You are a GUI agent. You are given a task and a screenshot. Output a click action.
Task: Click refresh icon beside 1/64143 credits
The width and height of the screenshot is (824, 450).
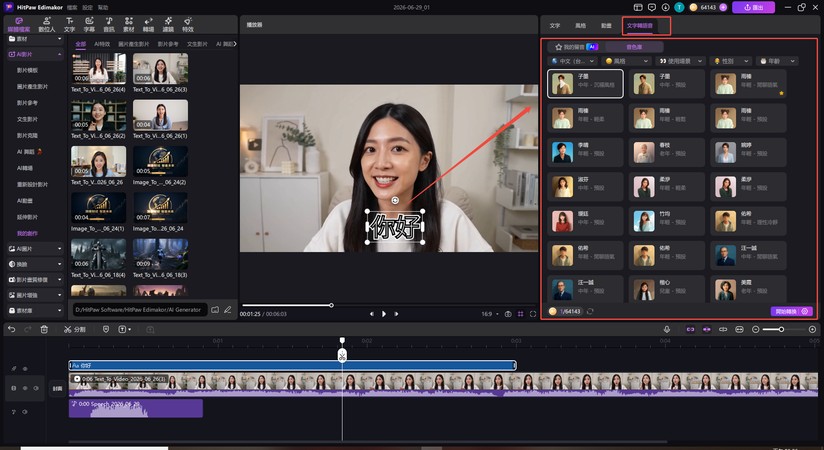[x=590, y=311]
